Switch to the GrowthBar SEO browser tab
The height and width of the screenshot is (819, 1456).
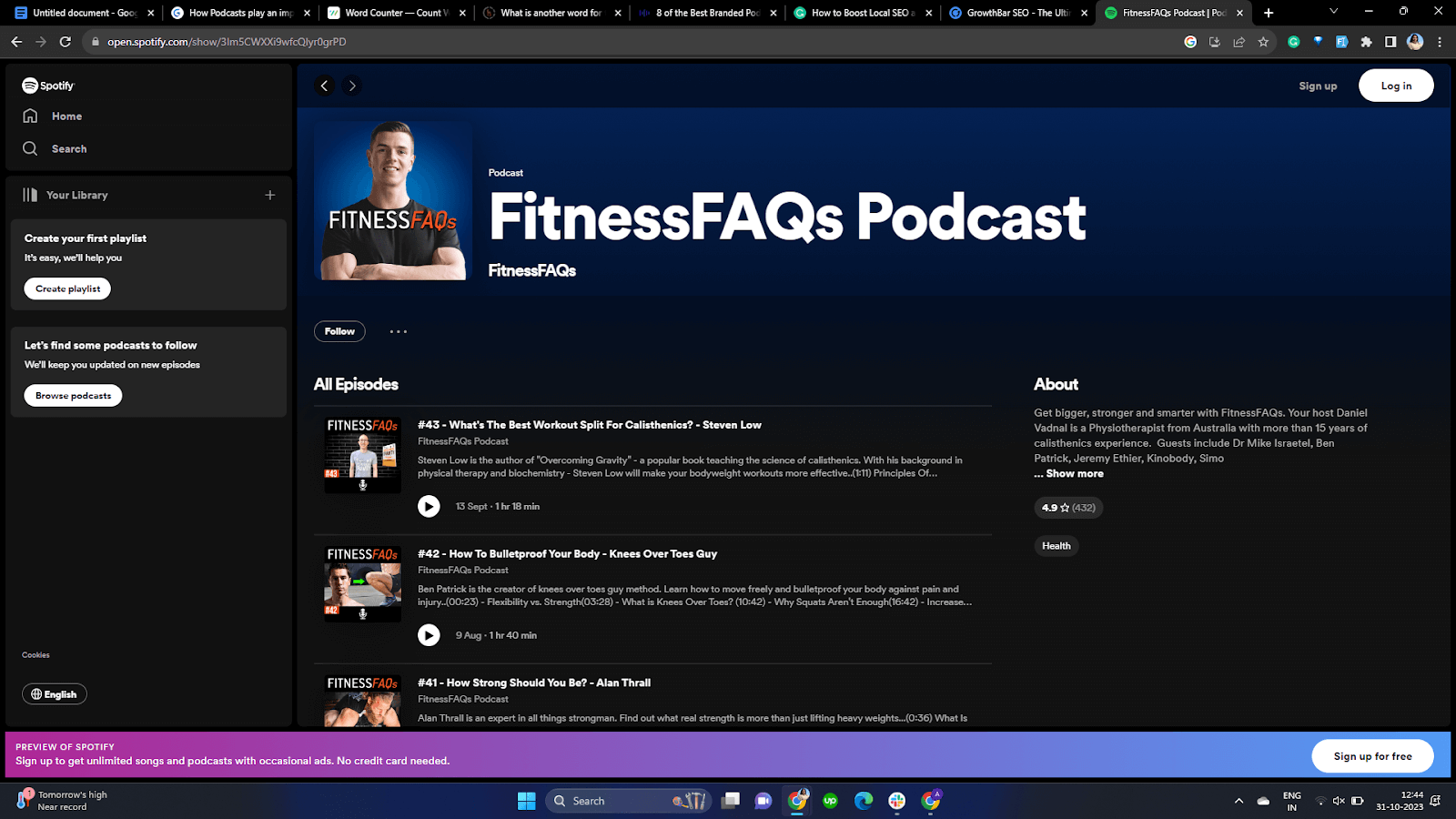[1016, 13]
